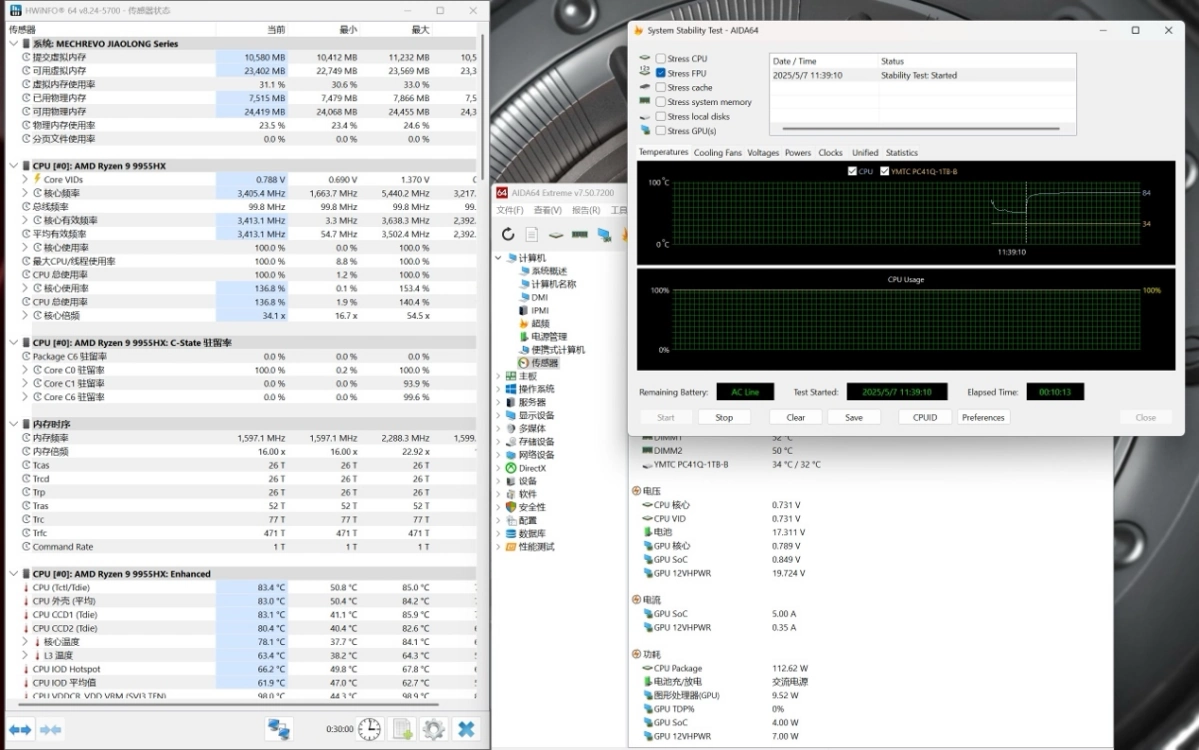1199x750 pixels.
Task: Enable the Stress CPU checkbox
Action: [x=661, y=59]
